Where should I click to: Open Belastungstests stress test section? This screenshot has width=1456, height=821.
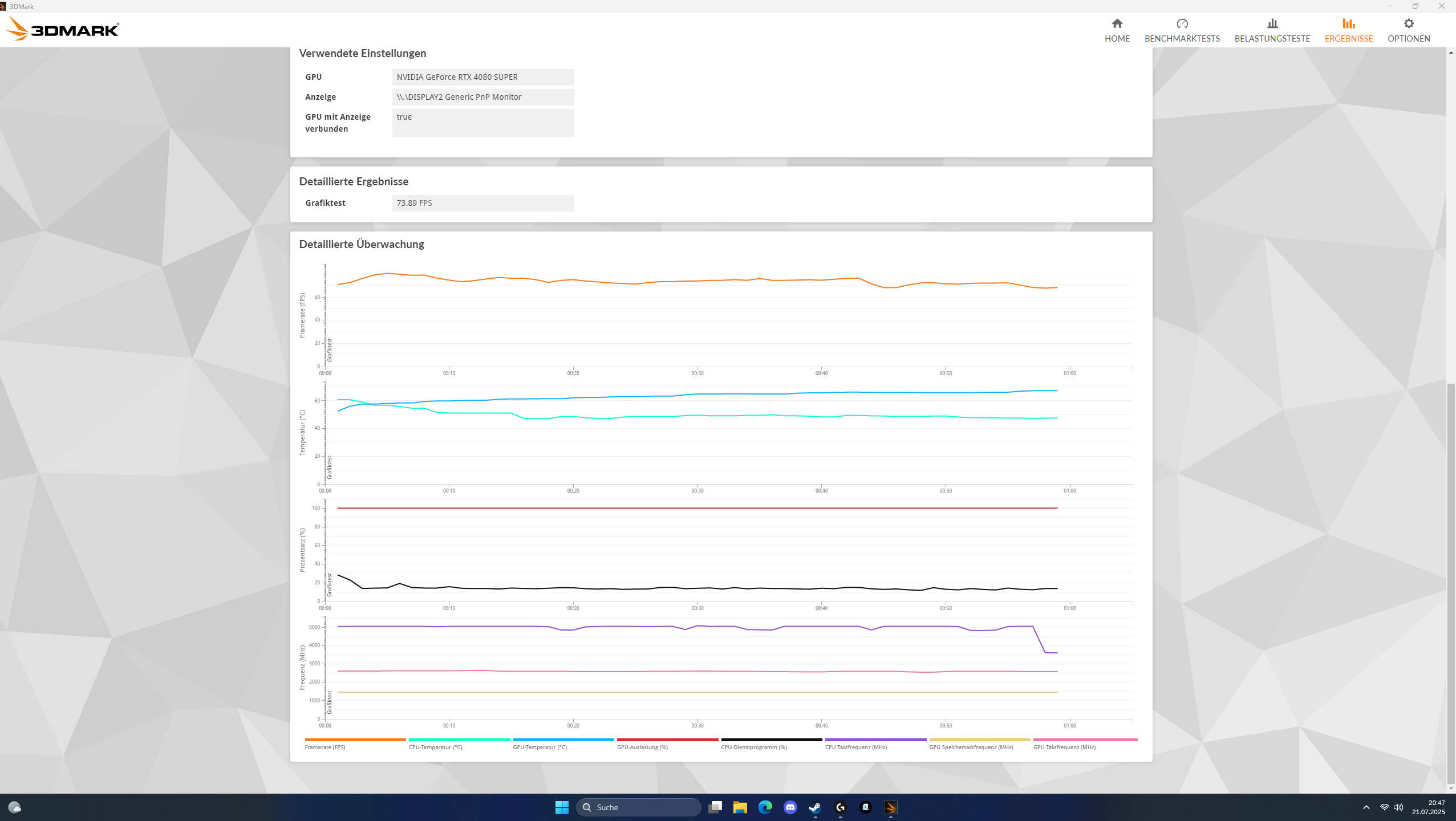(1272, 30)
